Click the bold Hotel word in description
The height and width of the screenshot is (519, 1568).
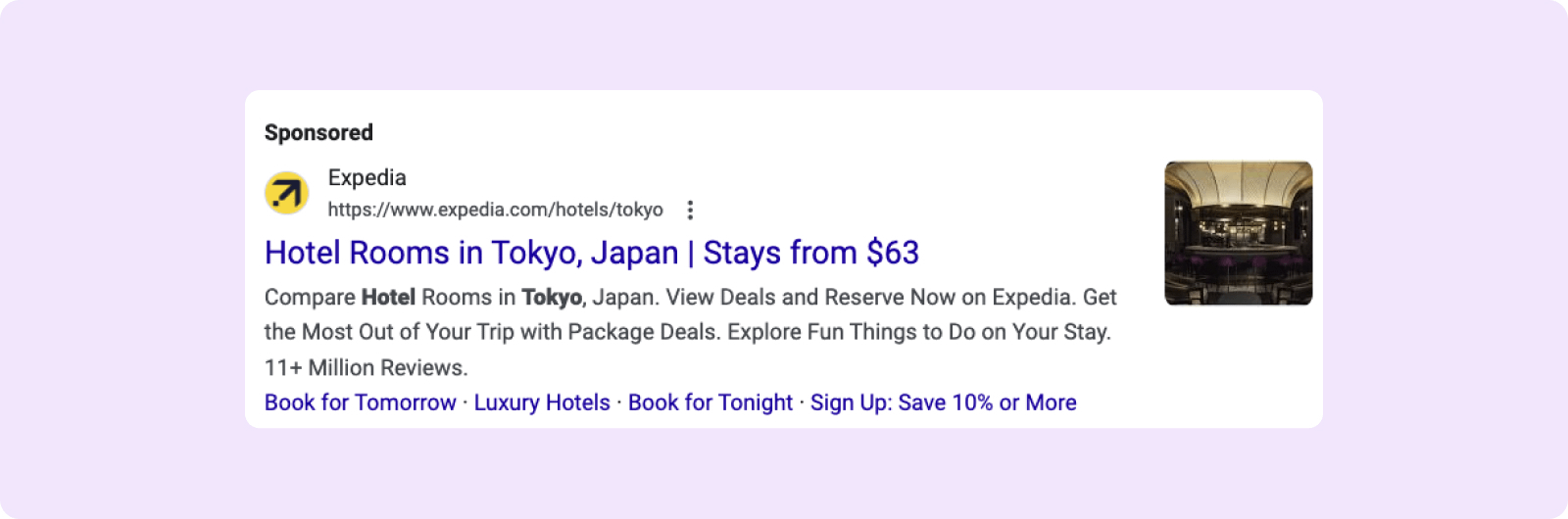[388, 297]
